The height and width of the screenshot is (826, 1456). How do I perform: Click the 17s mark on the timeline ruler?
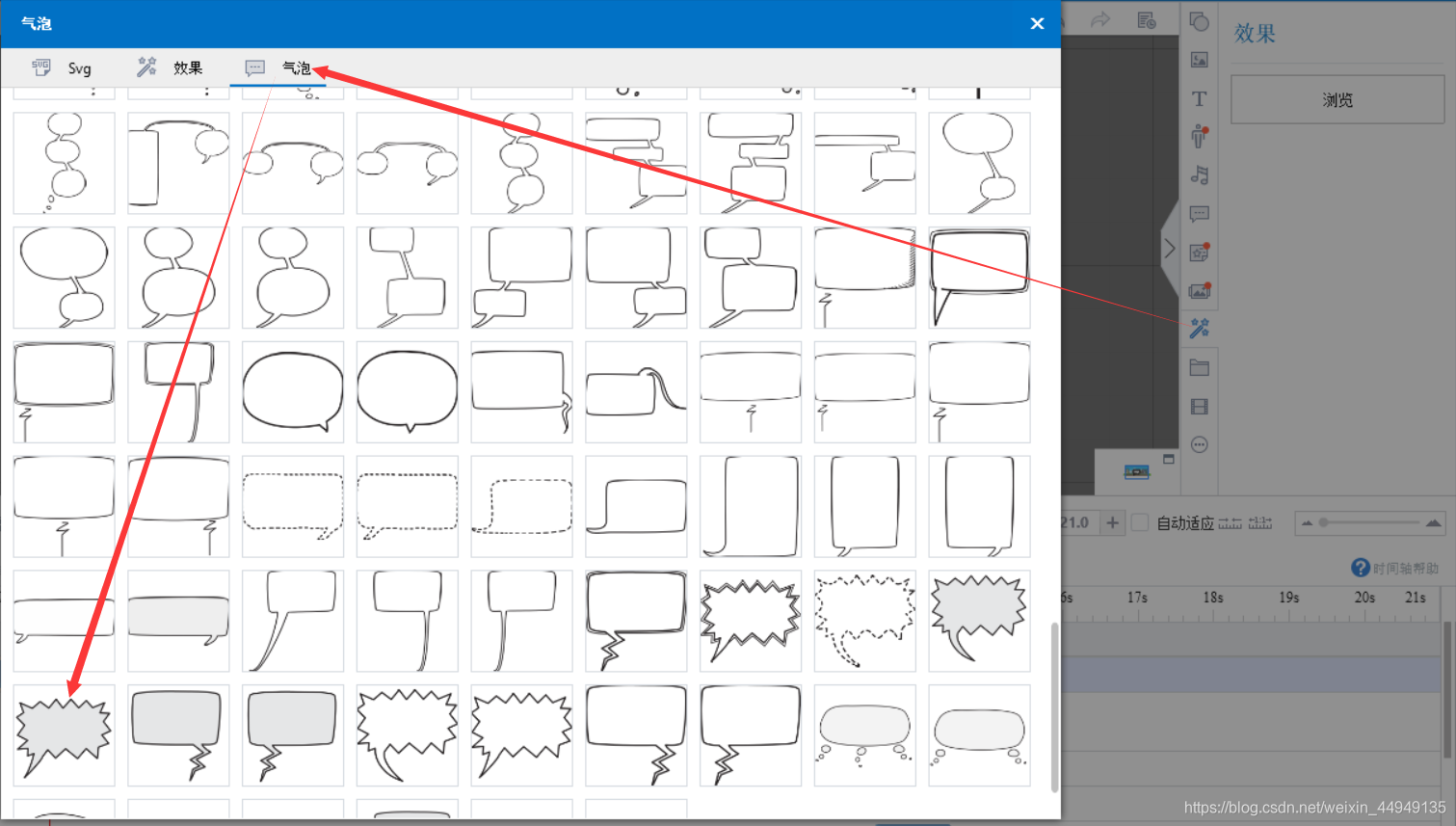pos(1137,598)
